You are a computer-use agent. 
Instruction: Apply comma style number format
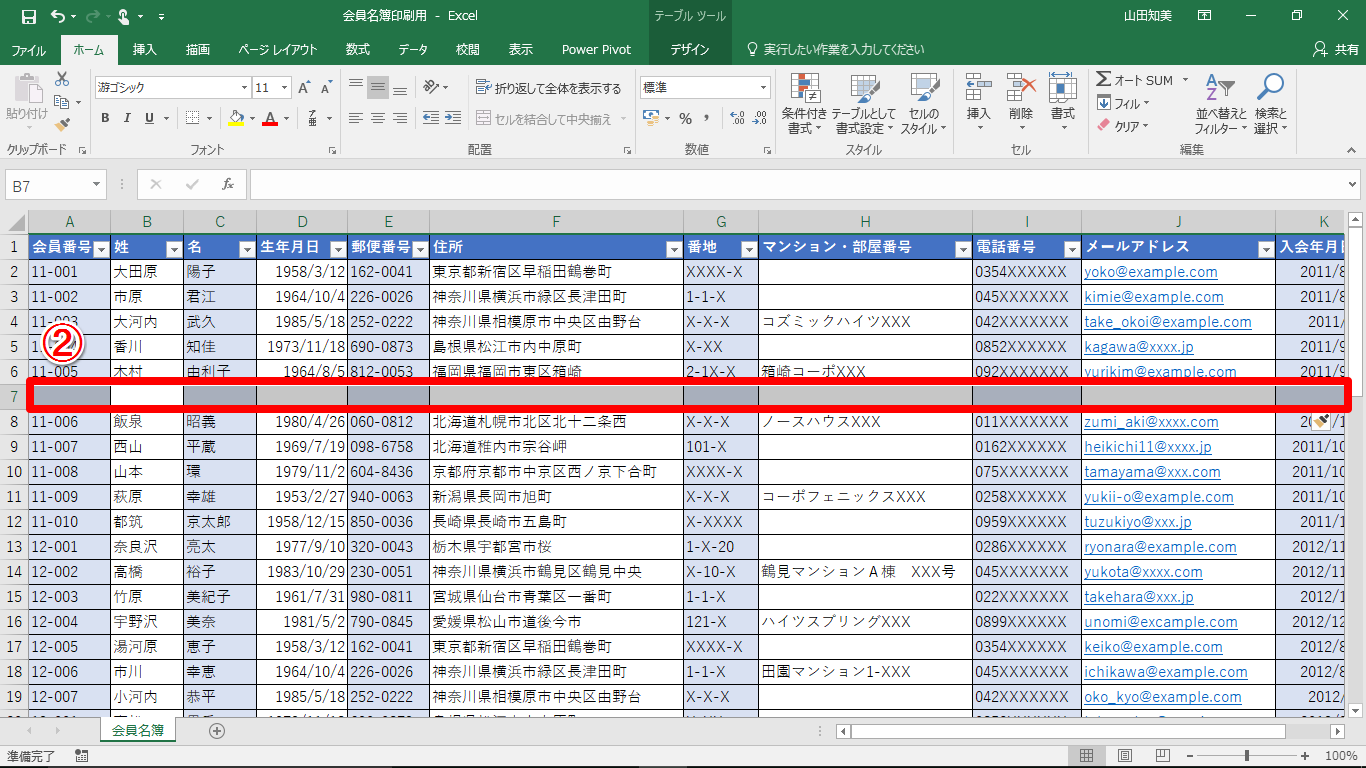[x=708, y=118]
